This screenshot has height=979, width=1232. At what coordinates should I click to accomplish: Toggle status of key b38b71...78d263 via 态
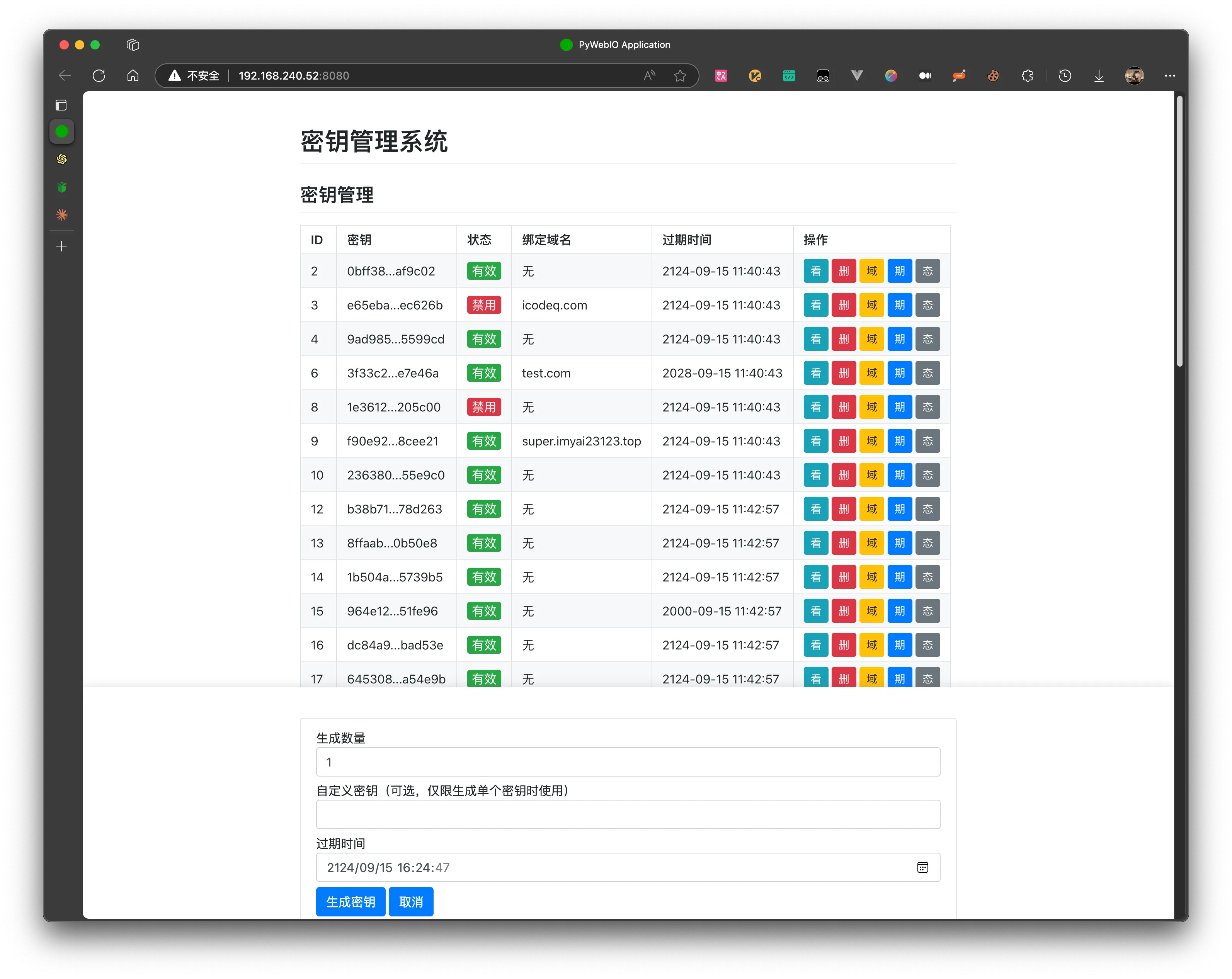pyautogui.click(x=927, y=509)
